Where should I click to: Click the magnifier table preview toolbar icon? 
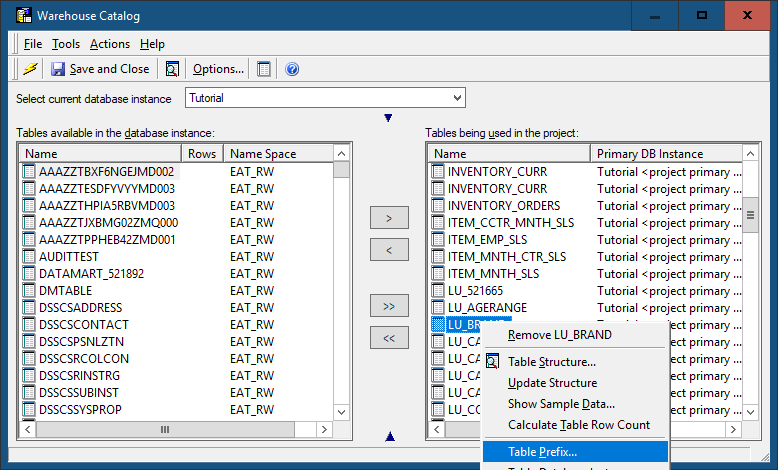pyautogui.click(x=172, y=69)
